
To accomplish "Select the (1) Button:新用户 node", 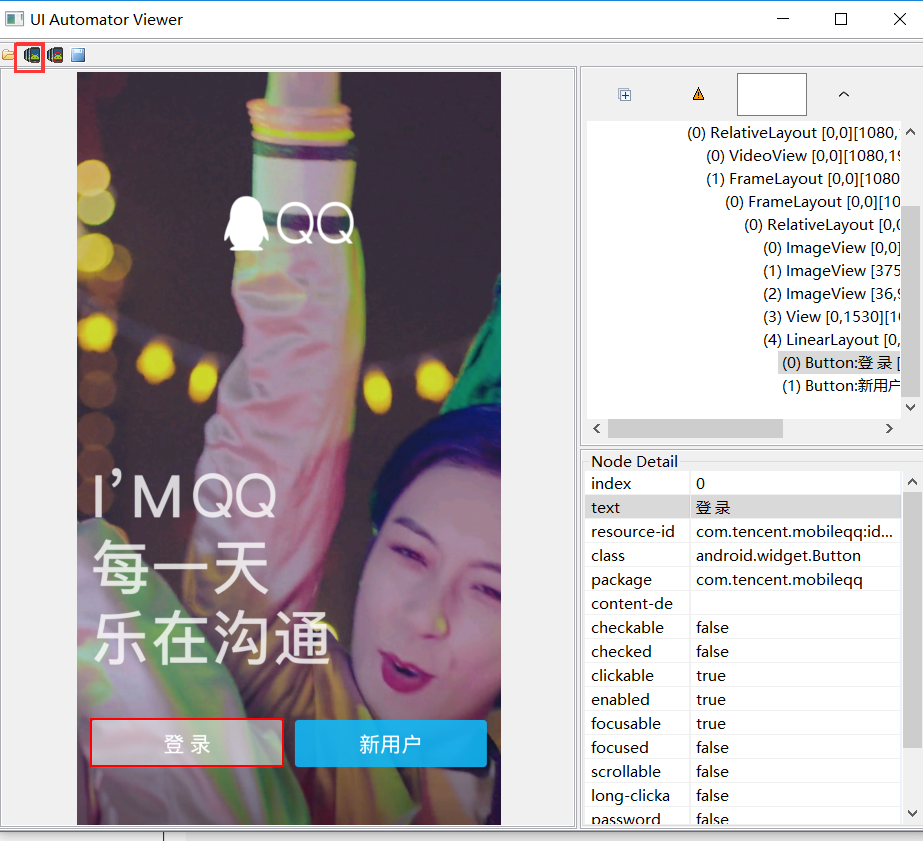I will [841, 386].
